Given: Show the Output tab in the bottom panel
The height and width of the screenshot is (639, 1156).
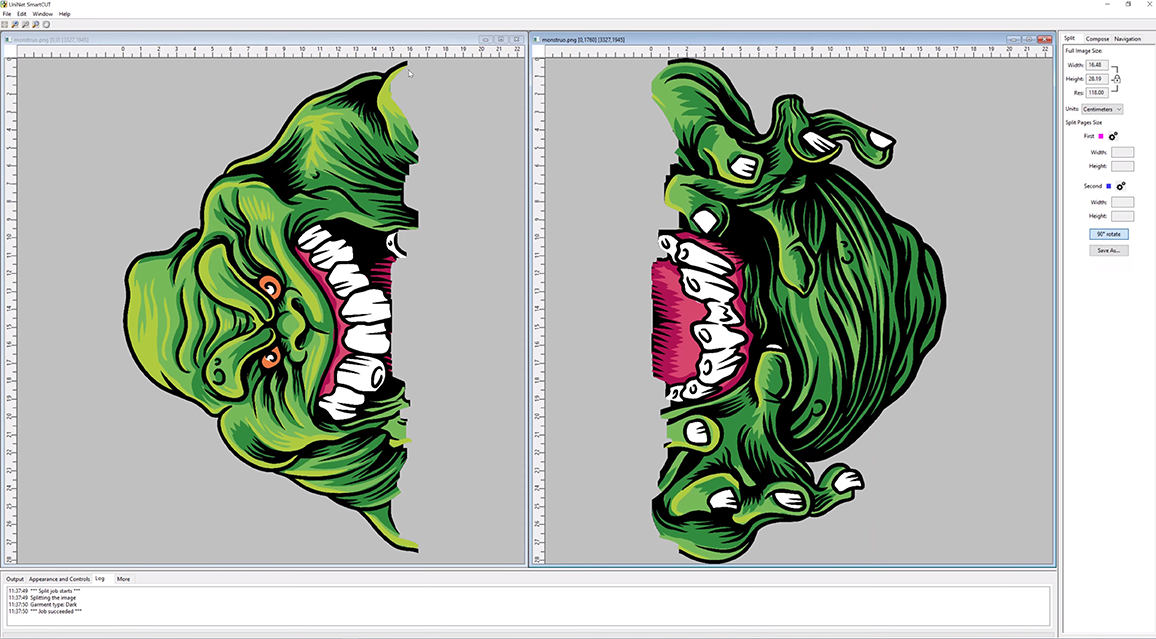Looking at the screenshot, I should (x=15, y=579).
